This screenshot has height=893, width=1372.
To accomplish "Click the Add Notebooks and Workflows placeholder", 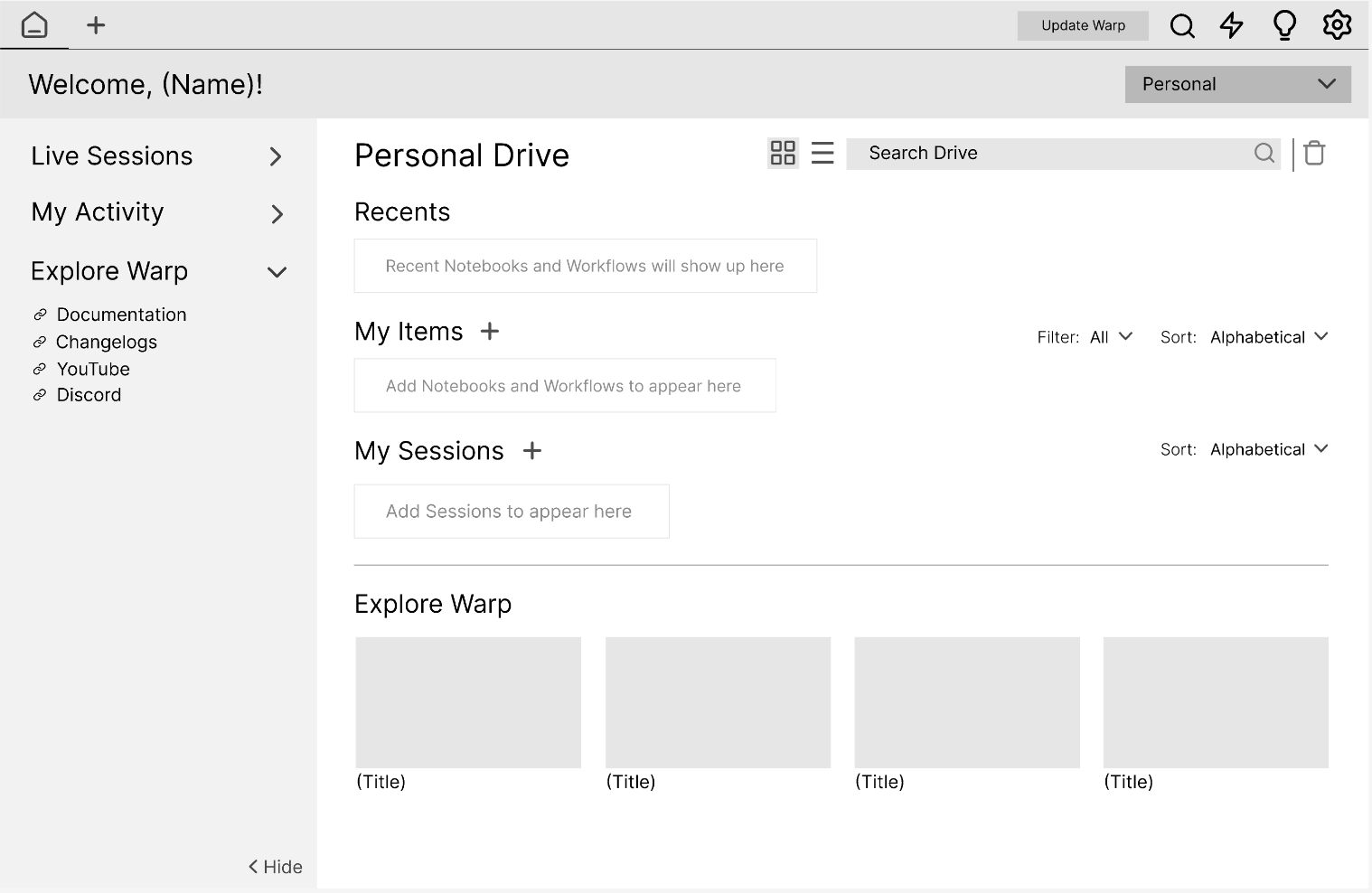I will pos(565,386).
